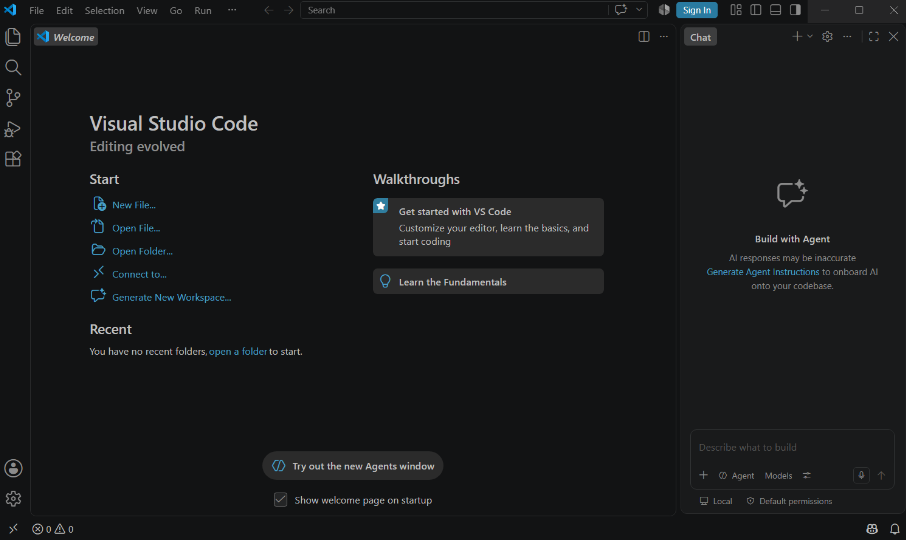This screenshot has width=906, height=540.
Task: Click the VS Code logo in the title bar
Action: tap(10, 10)
